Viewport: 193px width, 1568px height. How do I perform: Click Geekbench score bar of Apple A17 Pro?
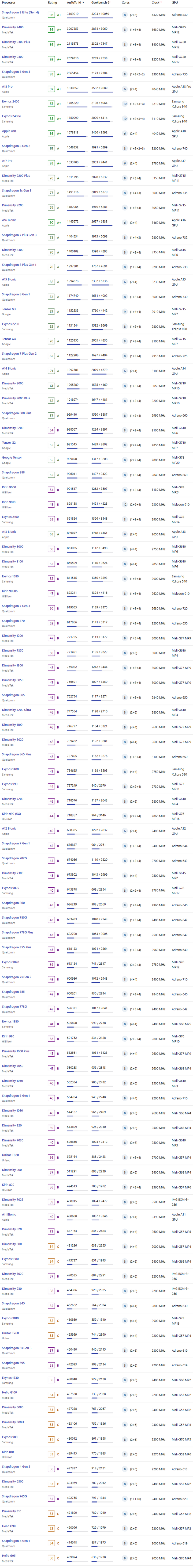pyautogui.click(x=101, y=166)
